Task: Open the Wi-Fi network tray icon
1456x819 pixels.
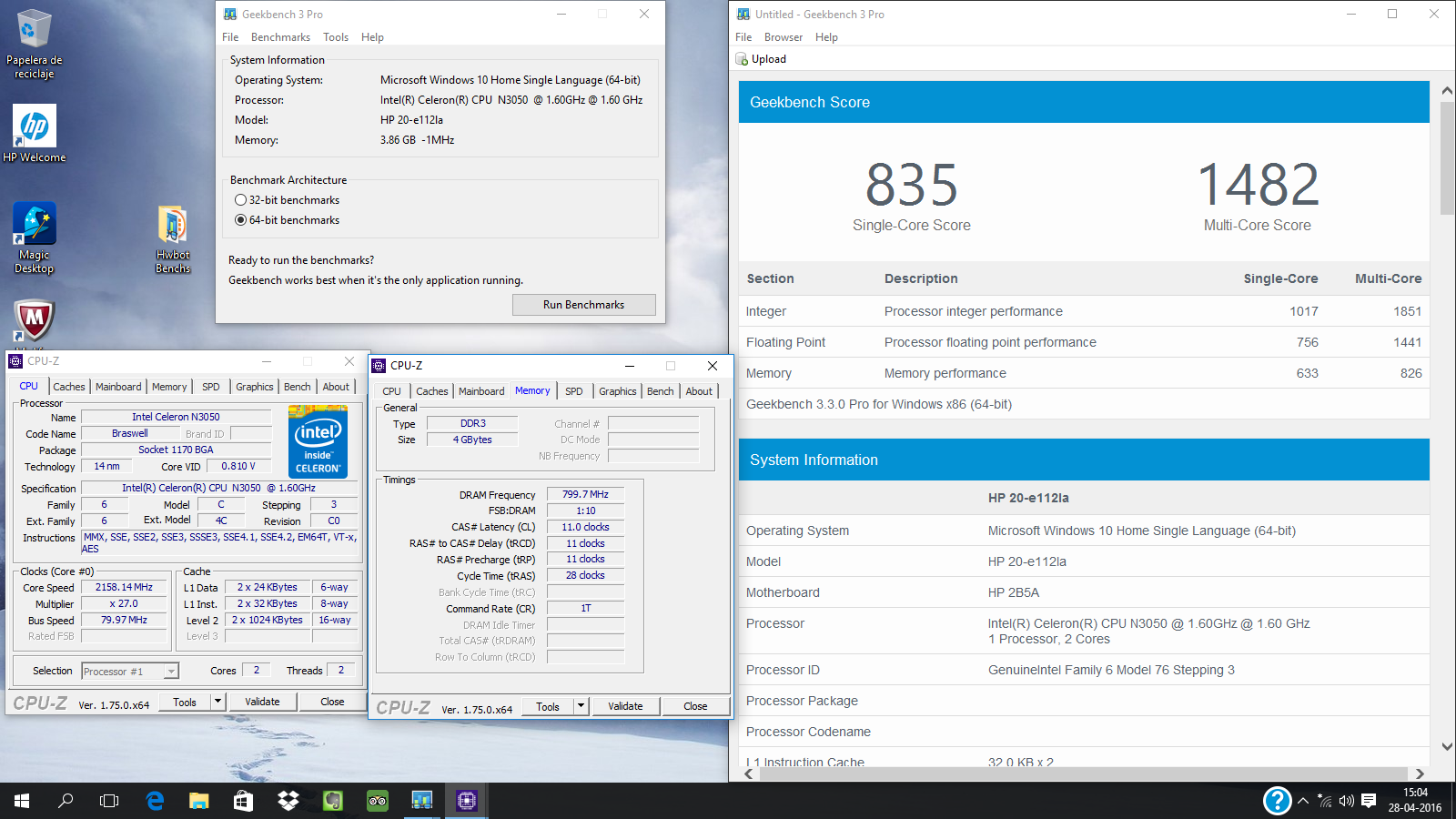Action: coord(1325,801)
